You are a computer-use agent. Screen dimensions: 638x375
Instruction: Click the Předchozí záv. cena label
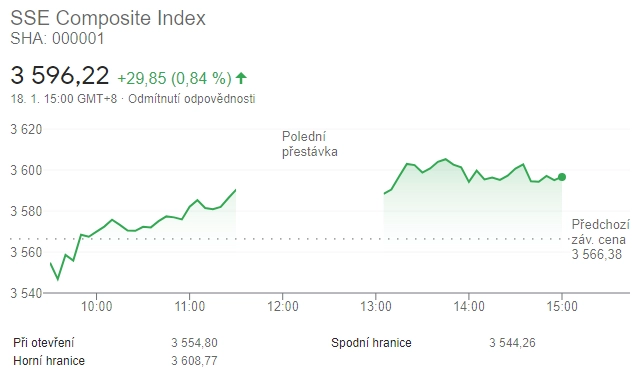[600, 232]
